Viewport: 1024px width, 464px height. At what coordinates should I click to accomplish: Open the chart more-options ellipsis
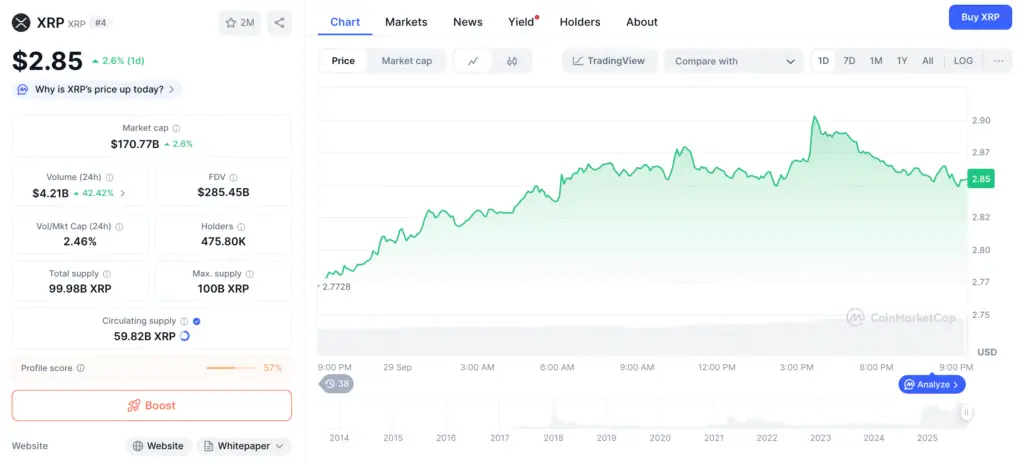[x=999, y=61]
